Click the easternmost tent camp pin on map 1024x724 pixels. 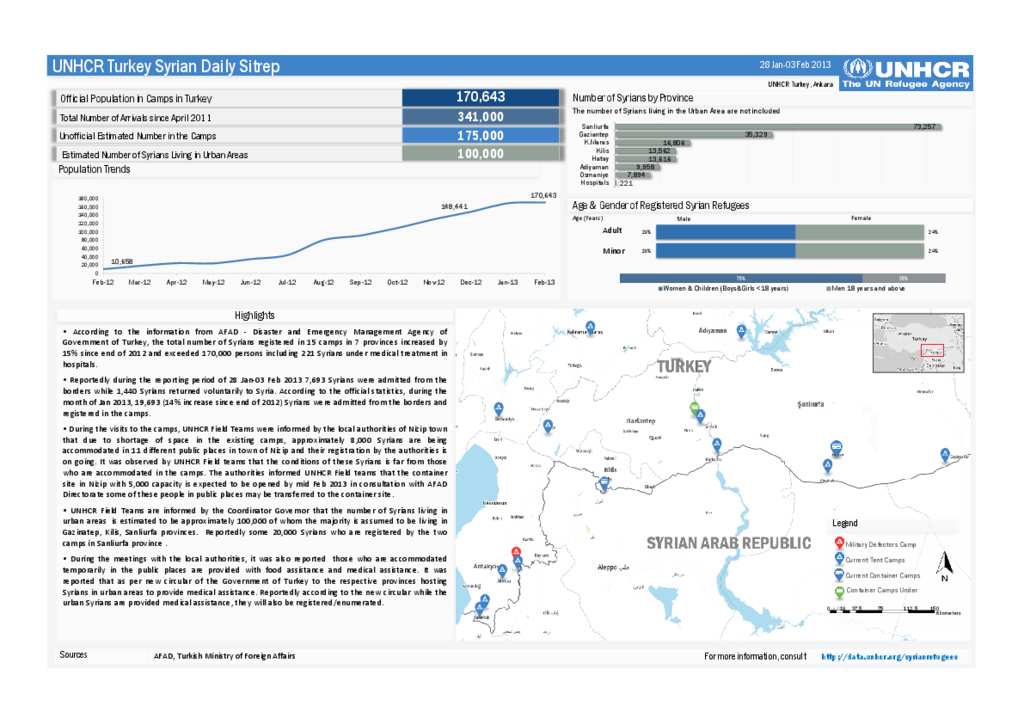pos(944,454)
